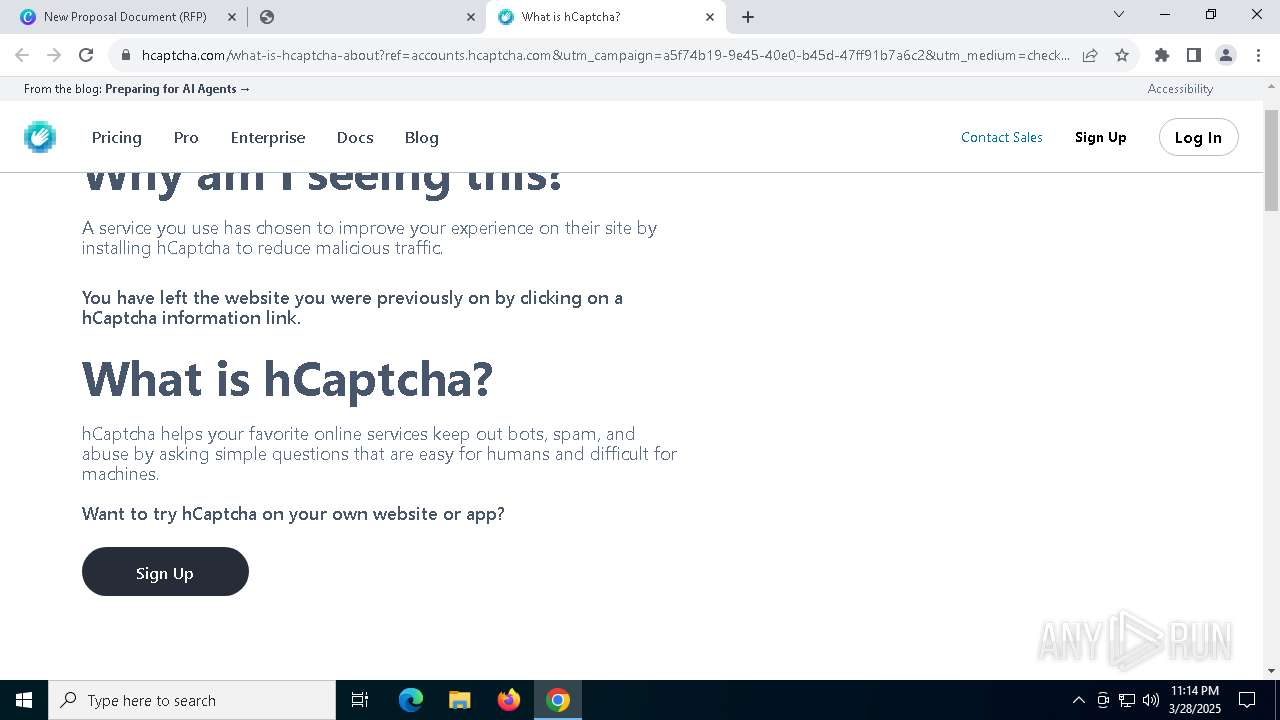View site information lock icon

point(126,55)
